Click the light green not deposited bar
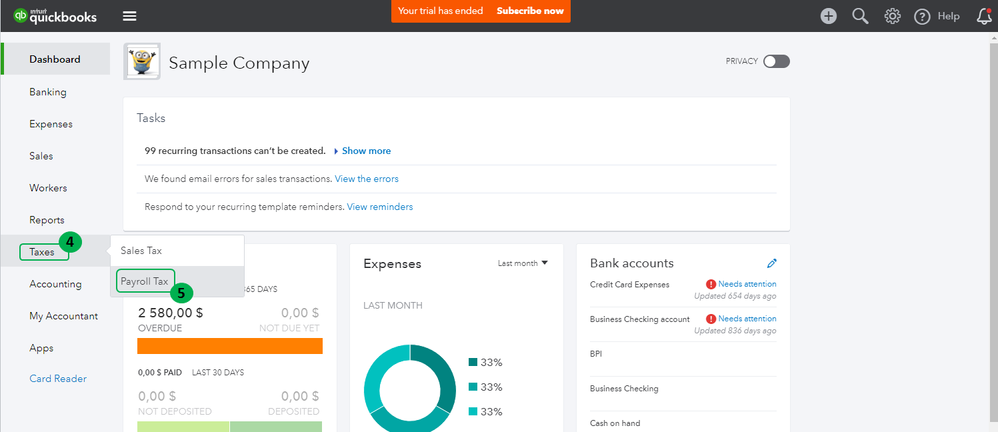Screen dimensions: 998x432 tap(183, 426)
